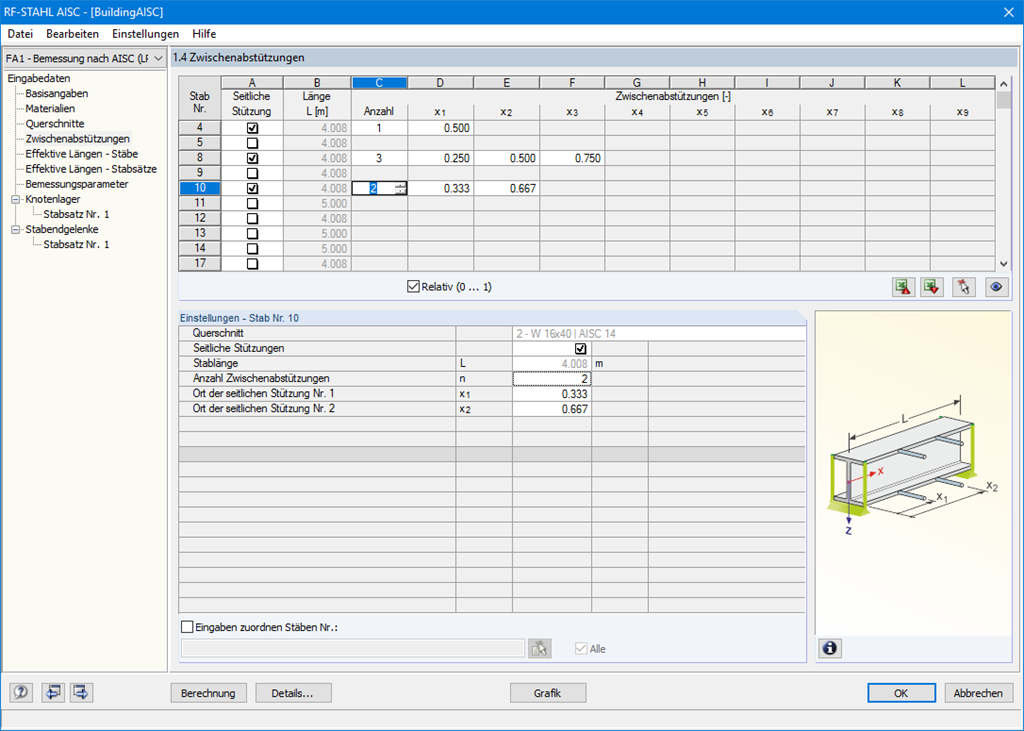Click the table scrollbar up arrow
The width and height of the screenshot is (1024, 731).
point(1004,84)
